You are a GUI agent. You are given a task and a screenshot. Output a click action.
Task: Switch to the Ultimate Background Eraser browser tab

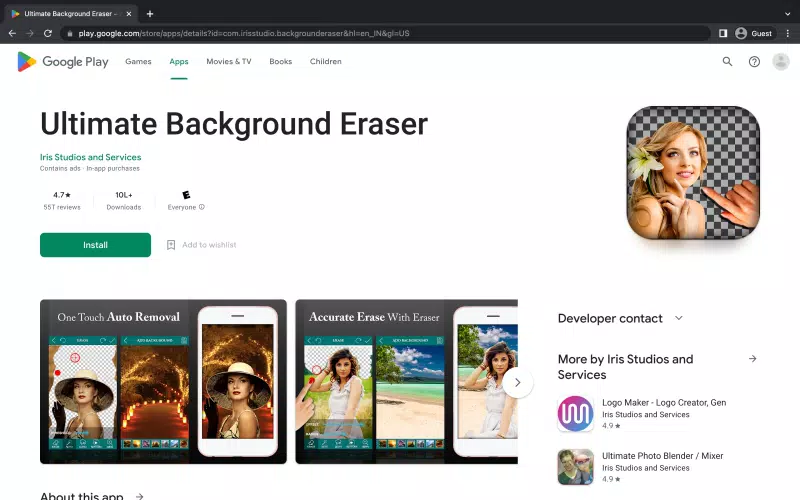71,14
